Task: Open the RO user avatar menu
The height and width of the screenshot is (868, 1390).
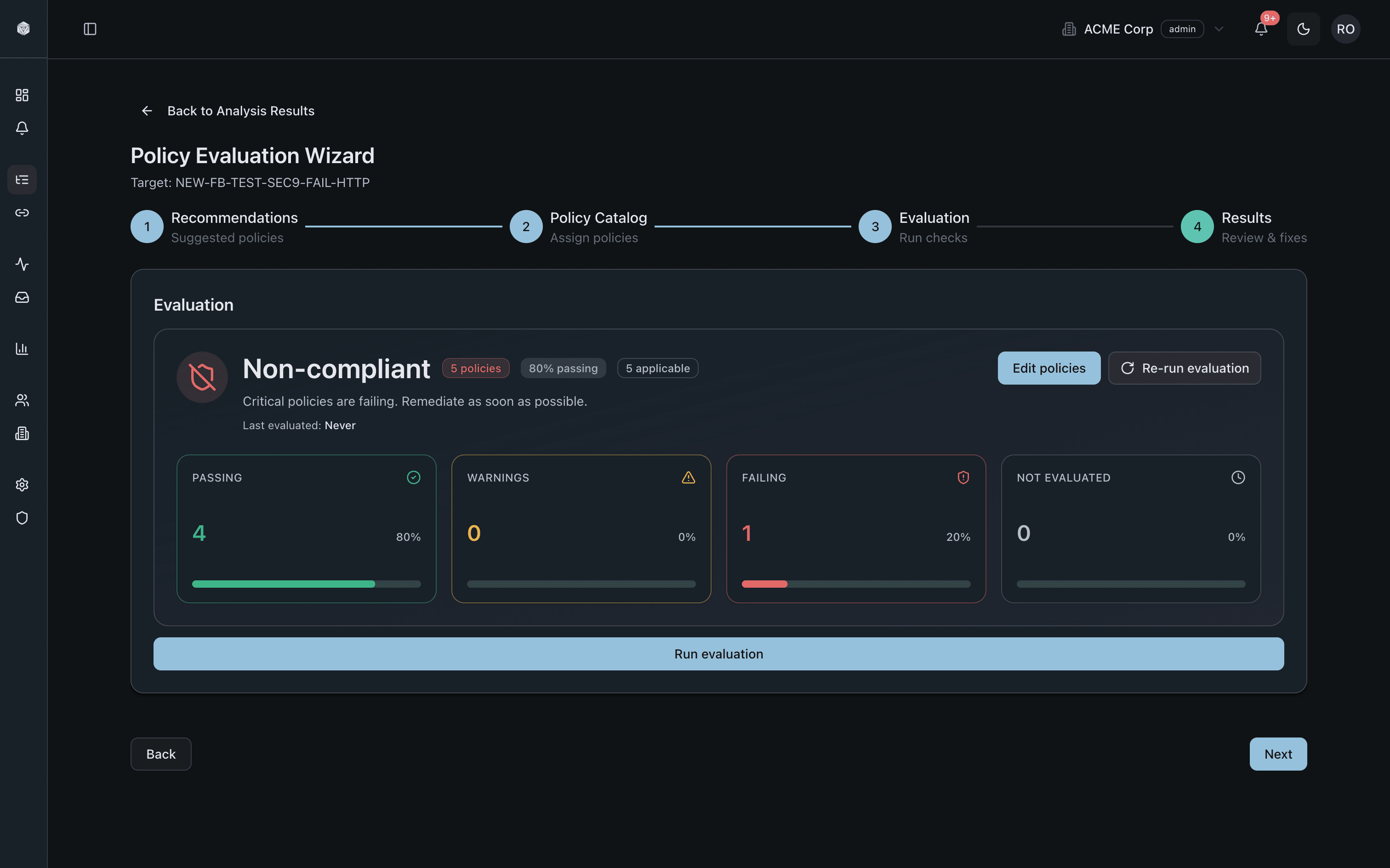Action: 1346,28
